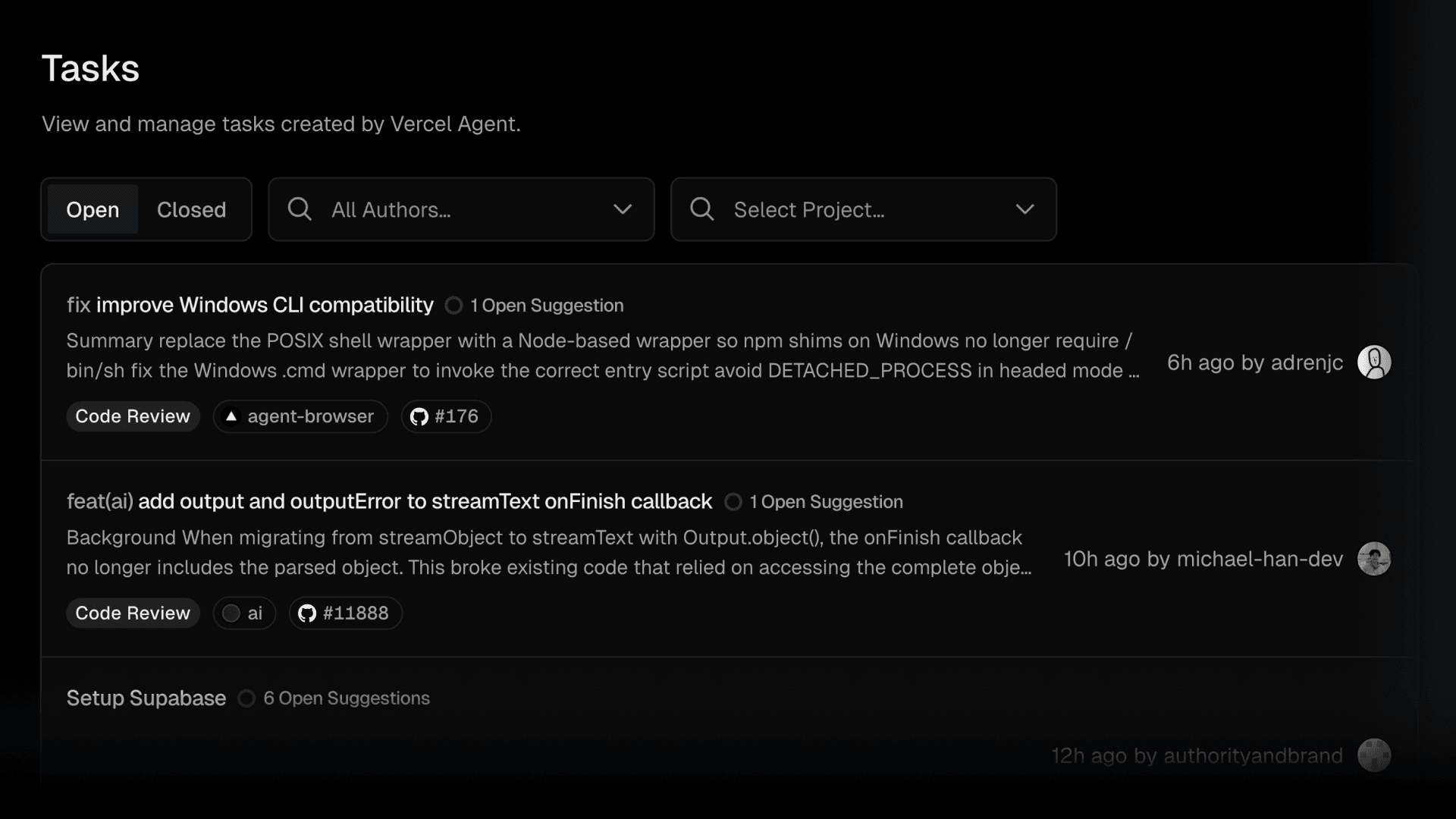Switch to the Closed tab

[x=191, y=209]
